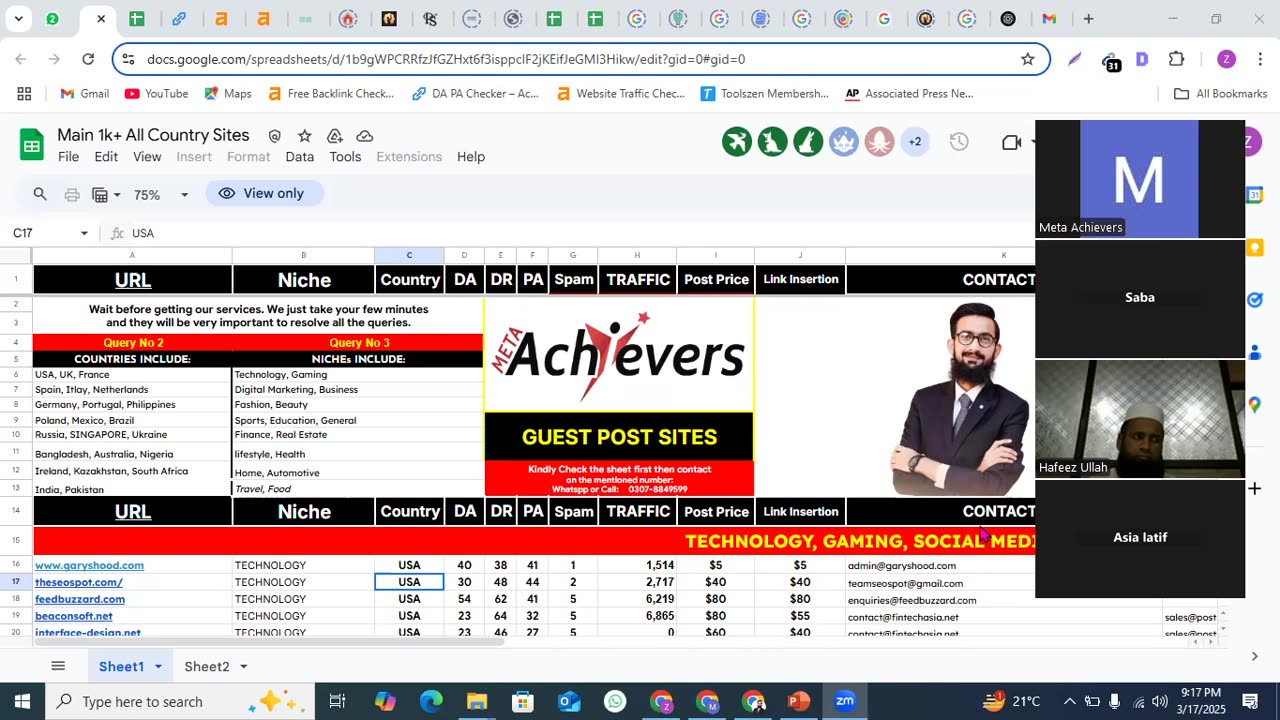Open the www.garyshood.com link
The image size is (1280, 720).
(x=89, y=566)
